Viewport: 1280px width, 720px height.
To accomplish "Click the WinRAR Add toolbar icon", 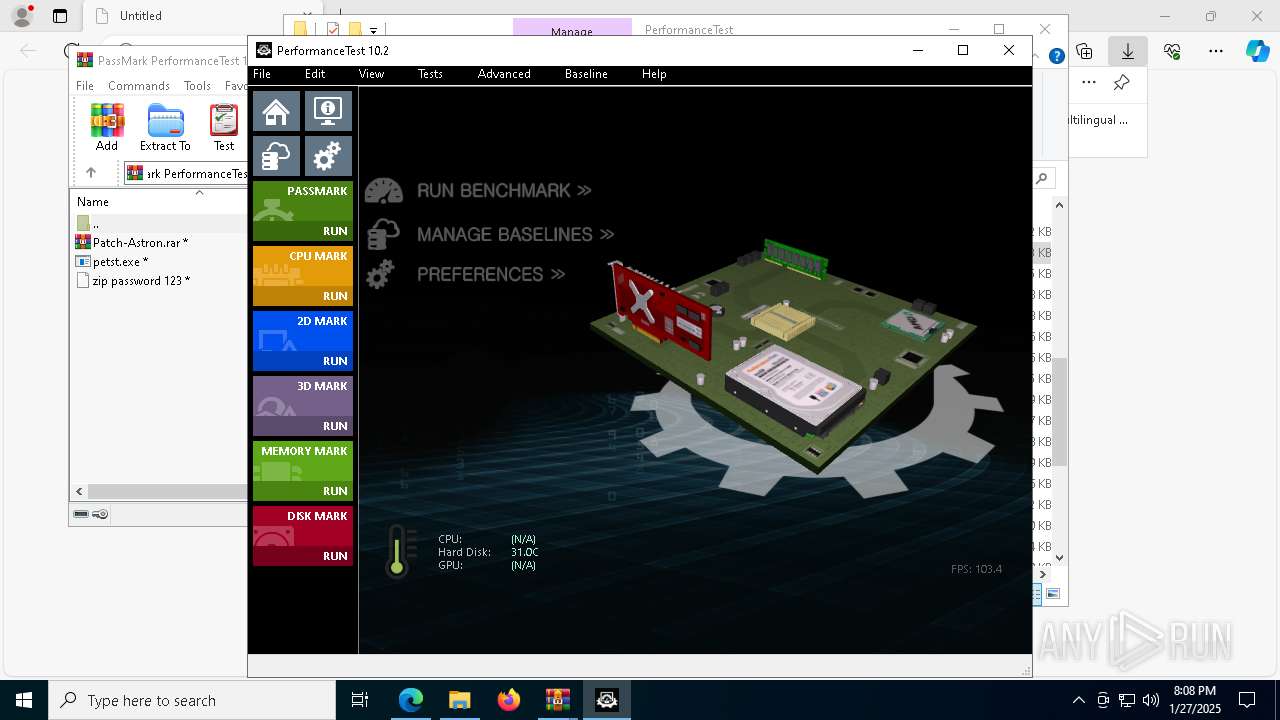I will pos(107,128).
